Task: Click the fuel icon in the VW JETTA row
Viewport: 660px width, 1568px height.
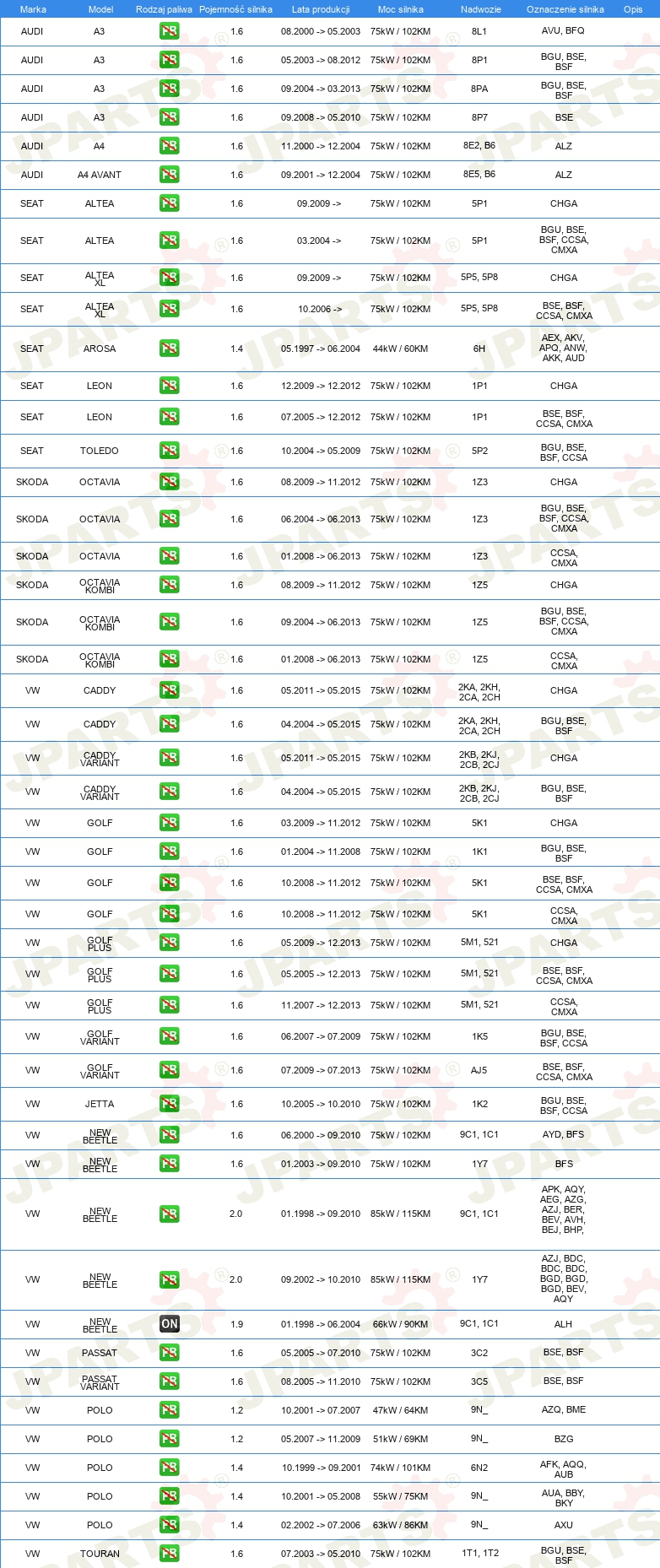Action: 169,1104
